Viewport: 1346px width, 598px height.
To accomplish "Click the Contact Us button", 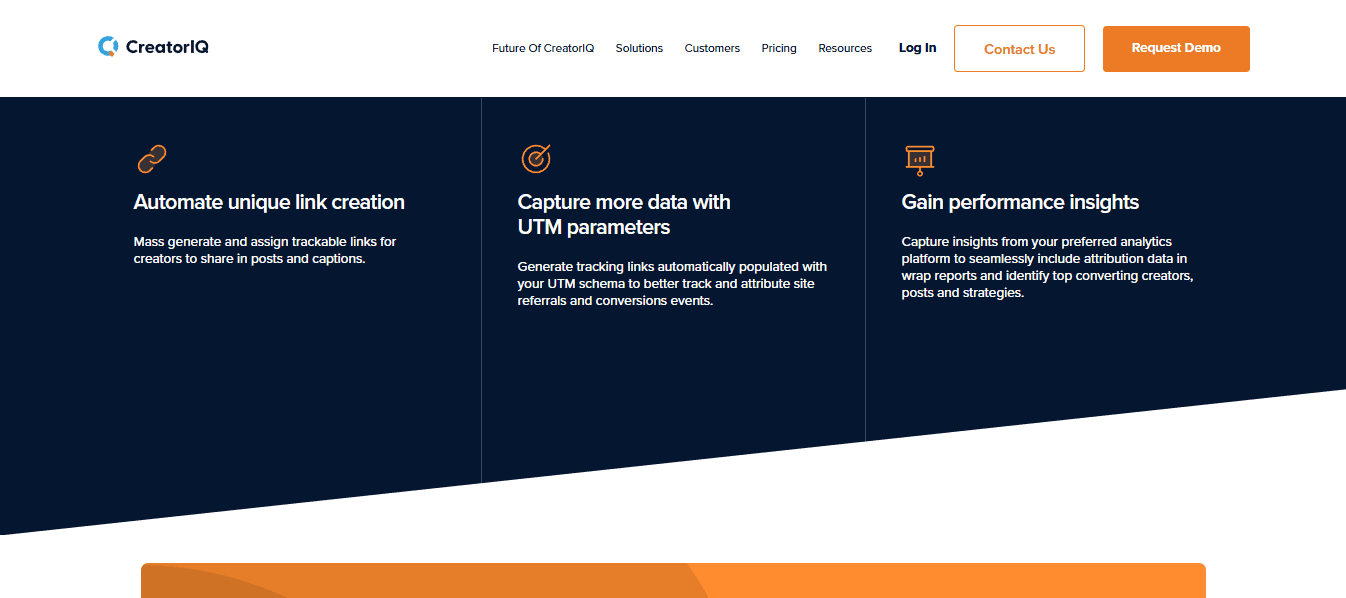I will coord(1019,49).
